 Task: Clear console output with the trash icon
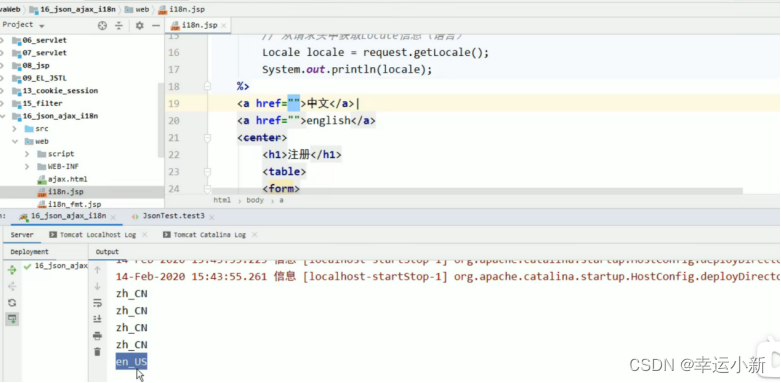[x=97, y=352]
